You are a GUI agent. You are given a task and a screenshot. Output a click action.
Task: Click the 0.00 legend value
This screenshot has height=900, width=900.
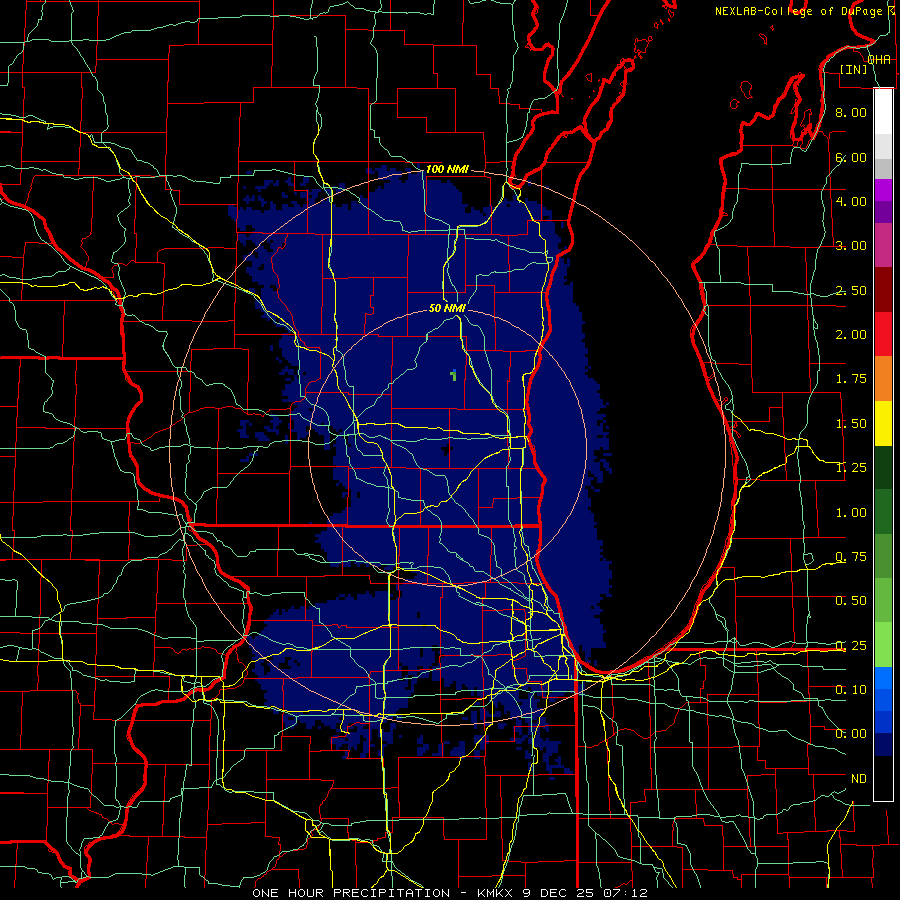pos(851,734)
